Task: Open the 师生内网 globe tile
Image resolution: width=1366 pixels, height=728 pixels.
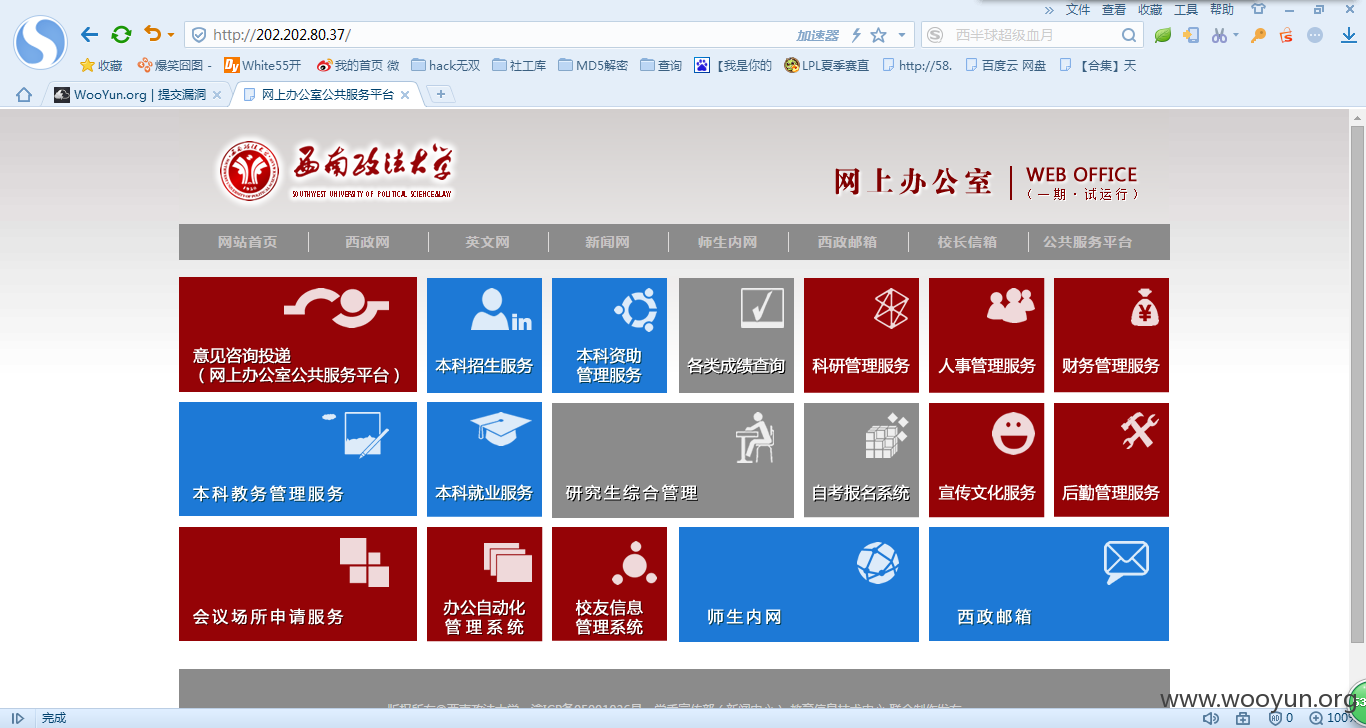Action: coord(799,584)
